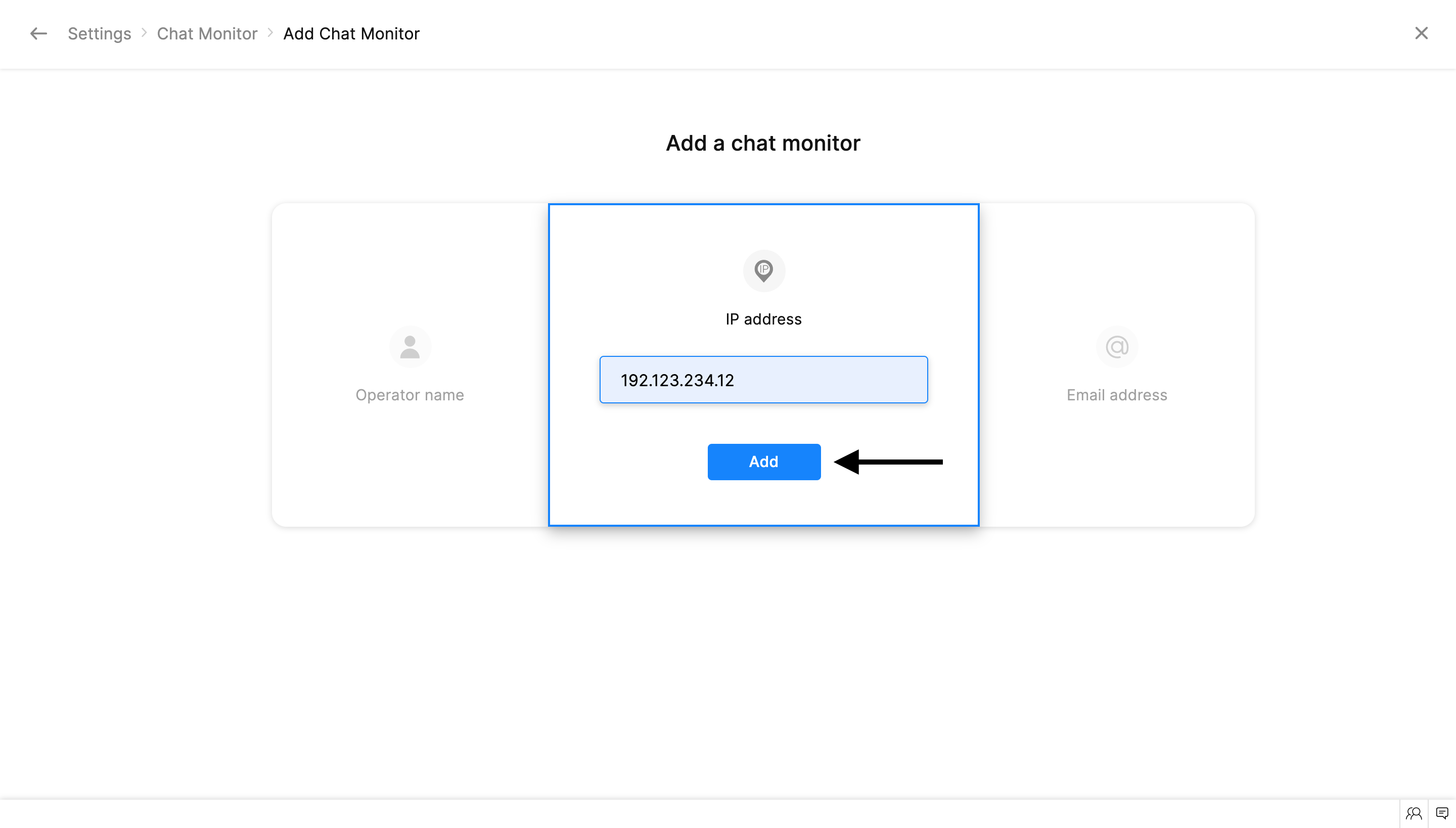The width and height of the screenshot is (1456, 828).
Task: Click the Add Chat Monitor breadcrumb
Action: (x=351, y=33)
